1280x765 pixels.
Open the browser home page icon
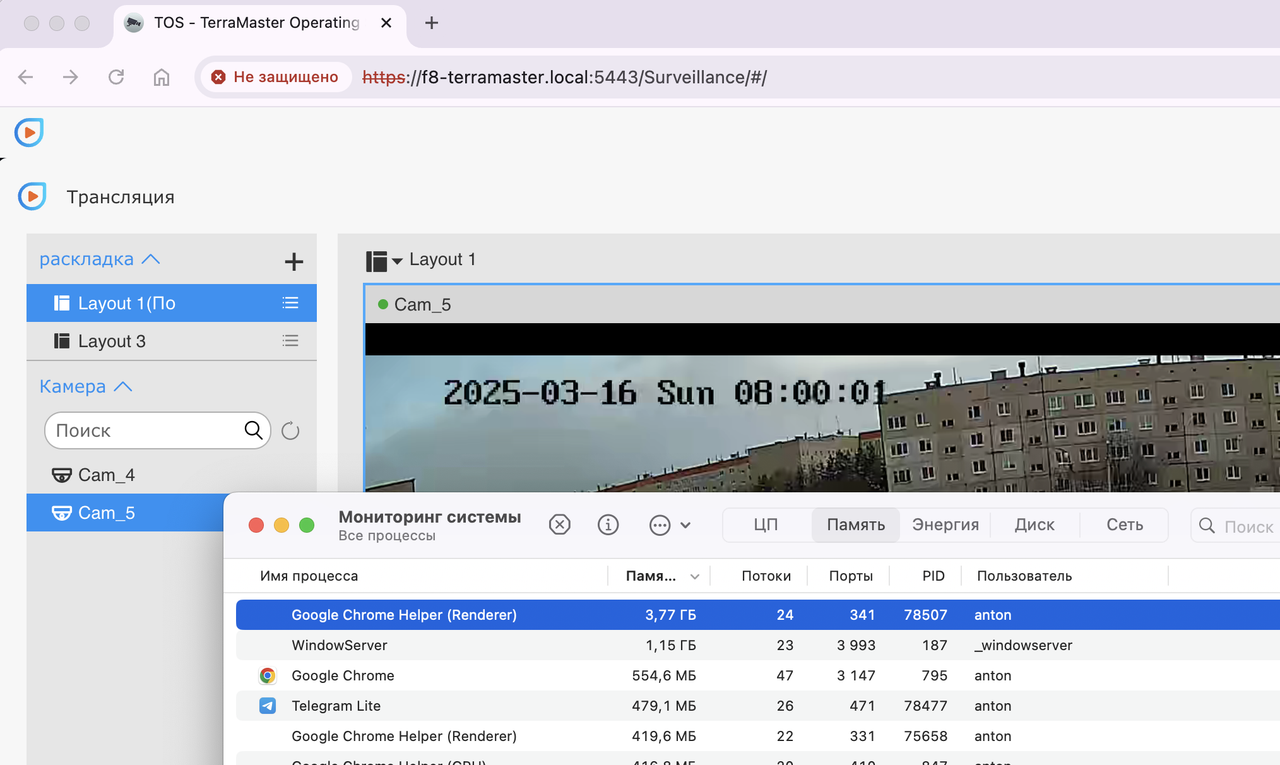coord(161,77)
